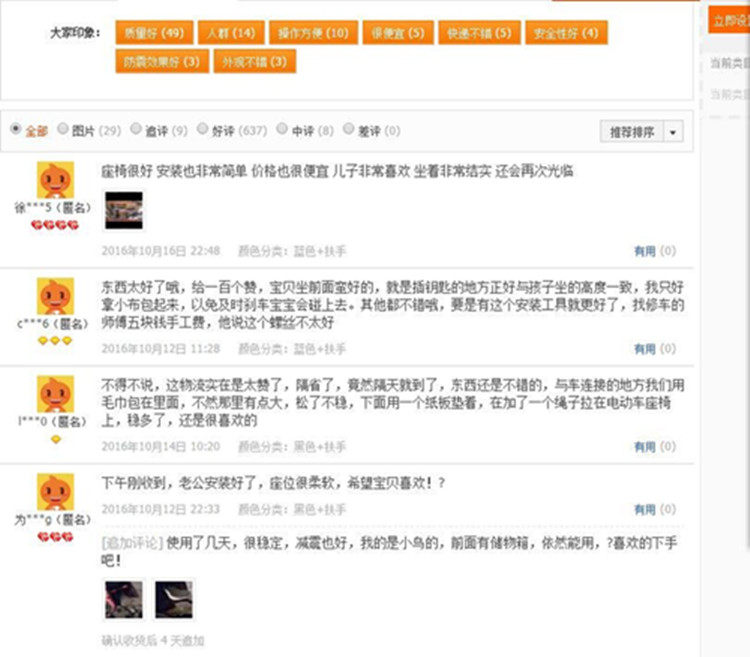Open the 推荐排序 sort dropdown arrow

coord(673,131)
